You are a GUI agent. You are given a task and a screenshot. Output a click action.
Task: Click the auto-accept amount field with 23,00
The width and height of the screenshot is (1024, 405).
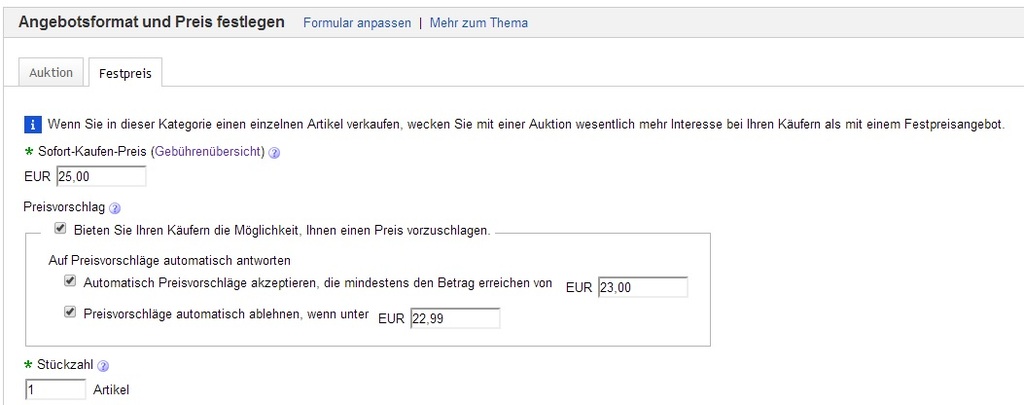642,288
